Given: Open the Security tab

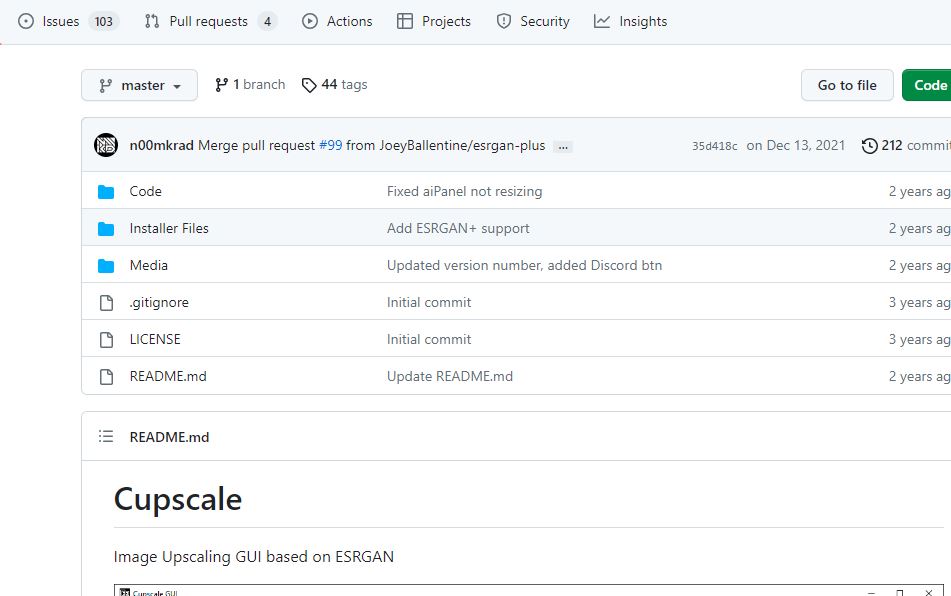Looking at the screenshot, I should pyautogui.click(x=533, y=21).
